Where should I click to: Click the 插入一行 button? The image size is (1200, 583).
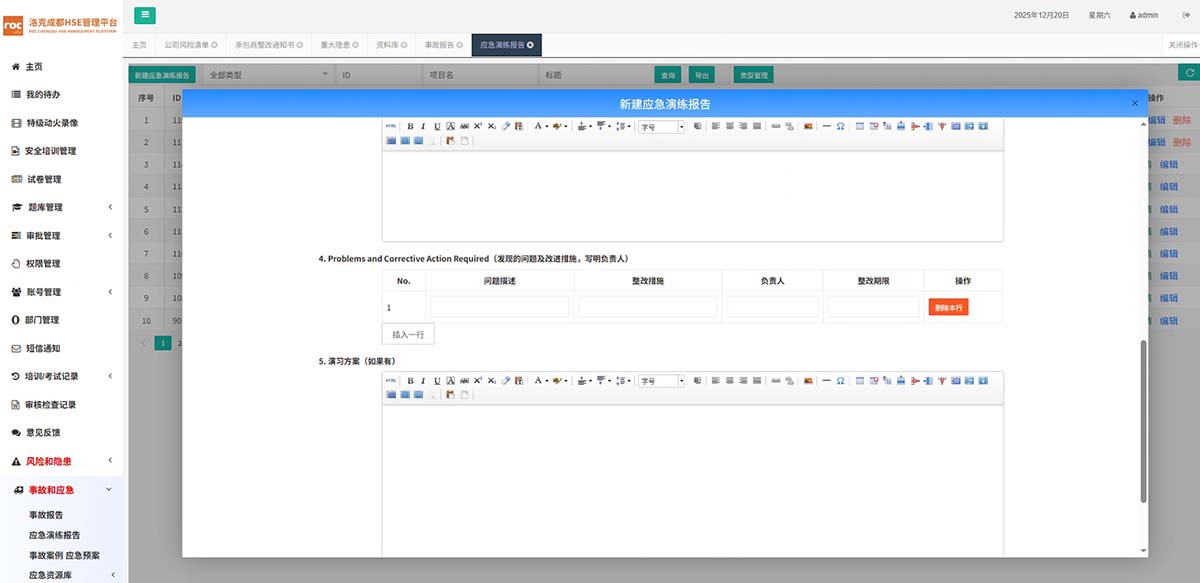point(408,334)
